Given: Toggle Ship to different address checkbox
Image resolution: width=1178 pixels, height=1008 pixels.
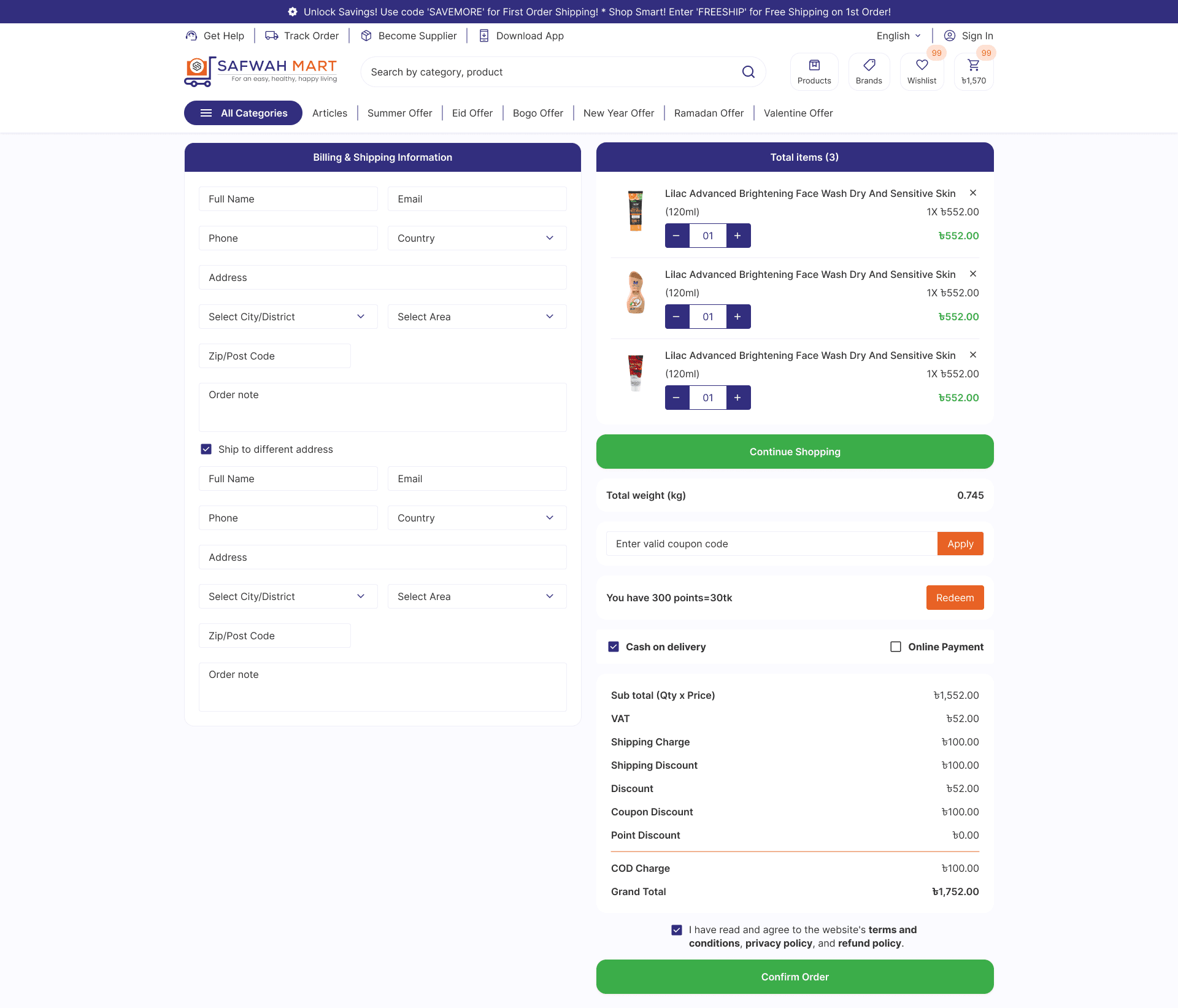Looking at the screenshot, I should click(x=206, y=449).
